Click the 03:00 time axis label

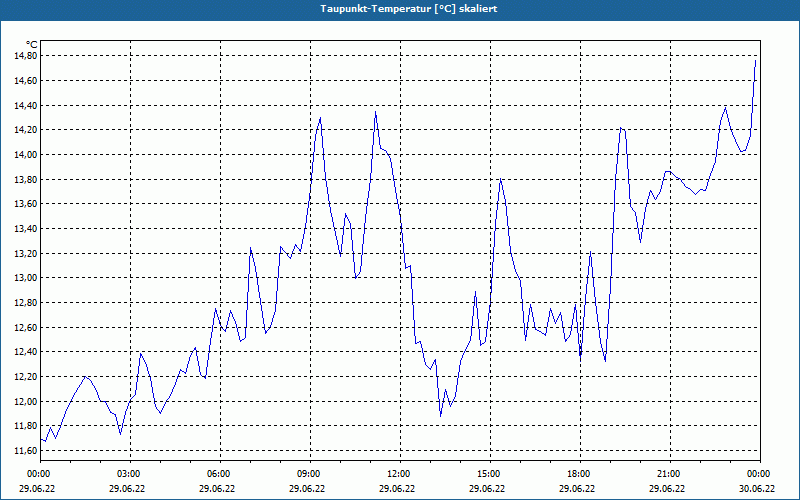coord(131,474)
